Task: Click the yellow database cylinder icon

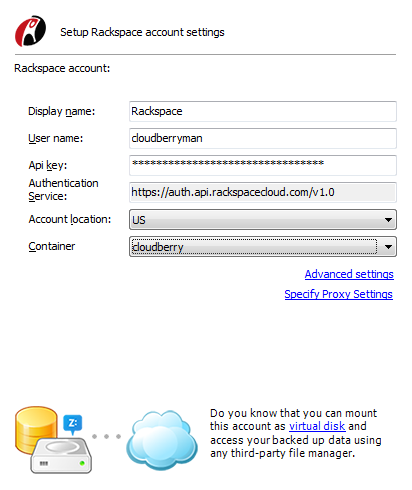Action: point(36,428)
